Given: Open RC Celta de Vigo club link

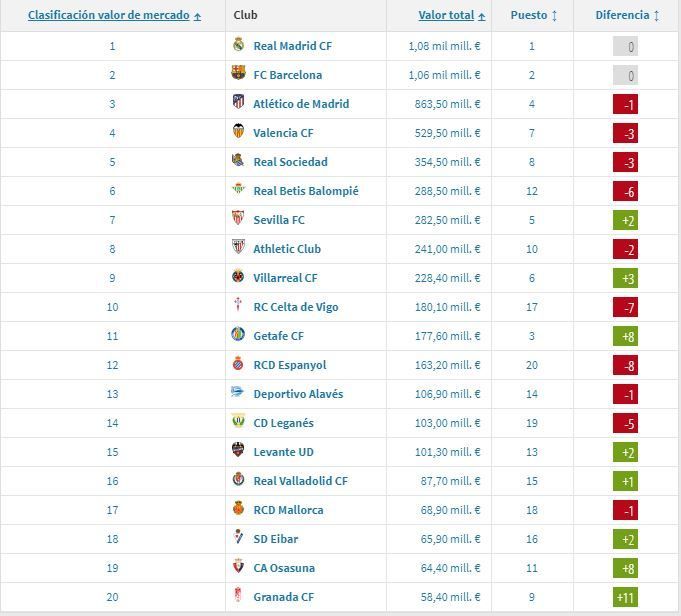Looking at the screenshot, I should (296, 307).
